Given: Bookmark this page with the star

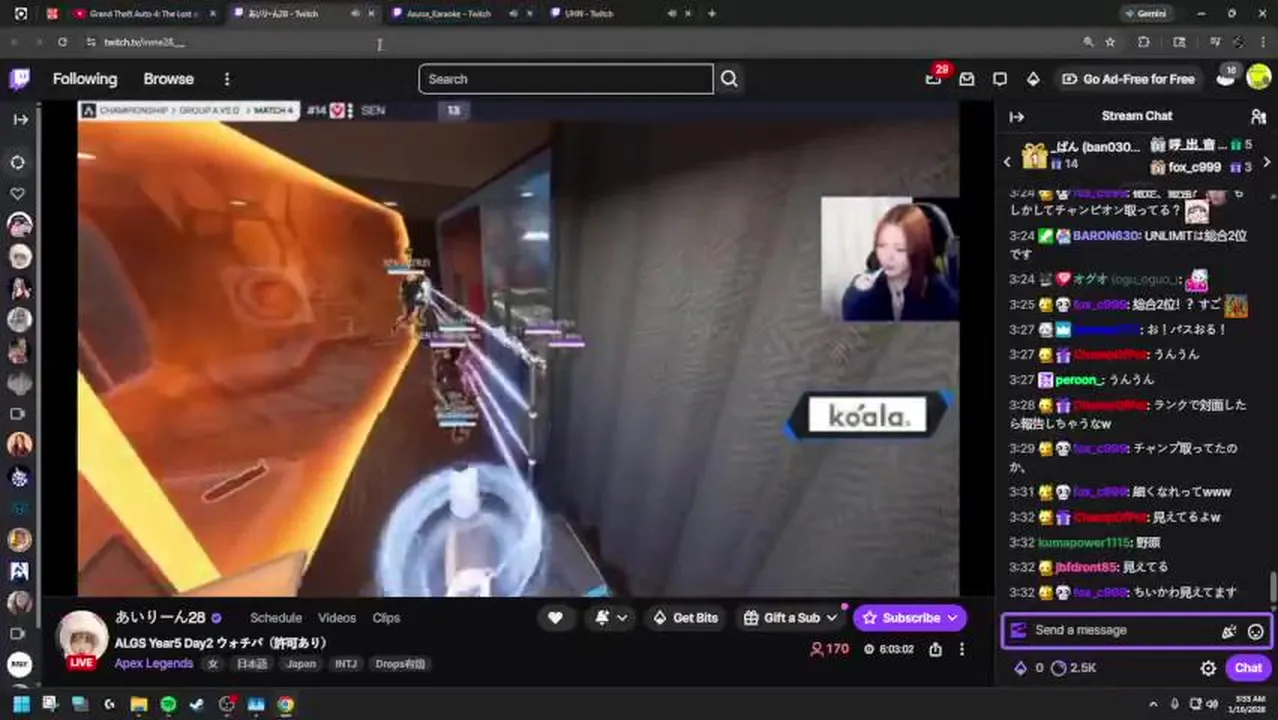Looking at the screenshot, I should click(x=1110, y=42).
